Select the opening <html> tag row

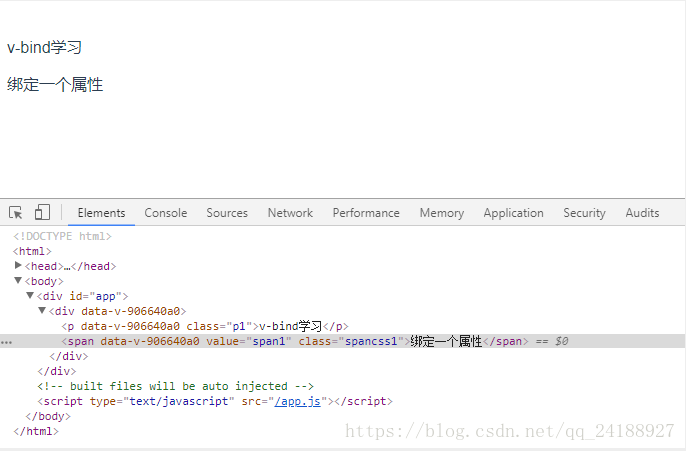32,251
